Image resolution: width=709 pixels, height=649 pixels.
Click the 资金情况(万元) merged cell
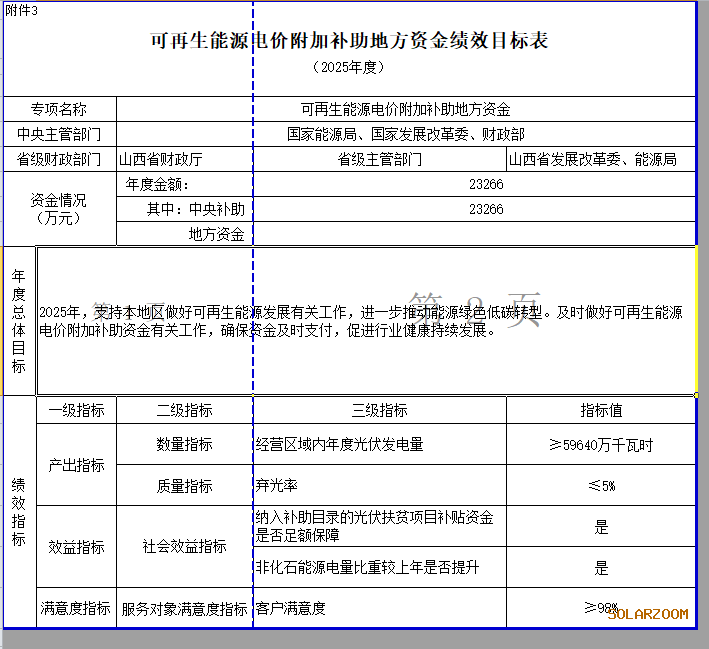tap(59, 209)
